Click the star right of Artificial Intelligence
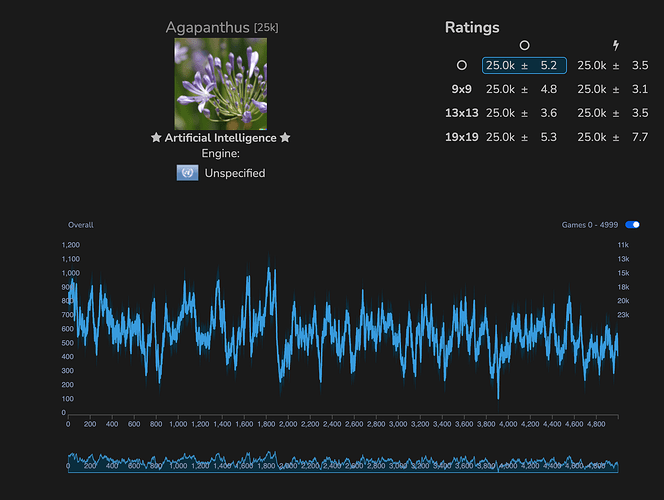664x500 pixels. point(285,138)
